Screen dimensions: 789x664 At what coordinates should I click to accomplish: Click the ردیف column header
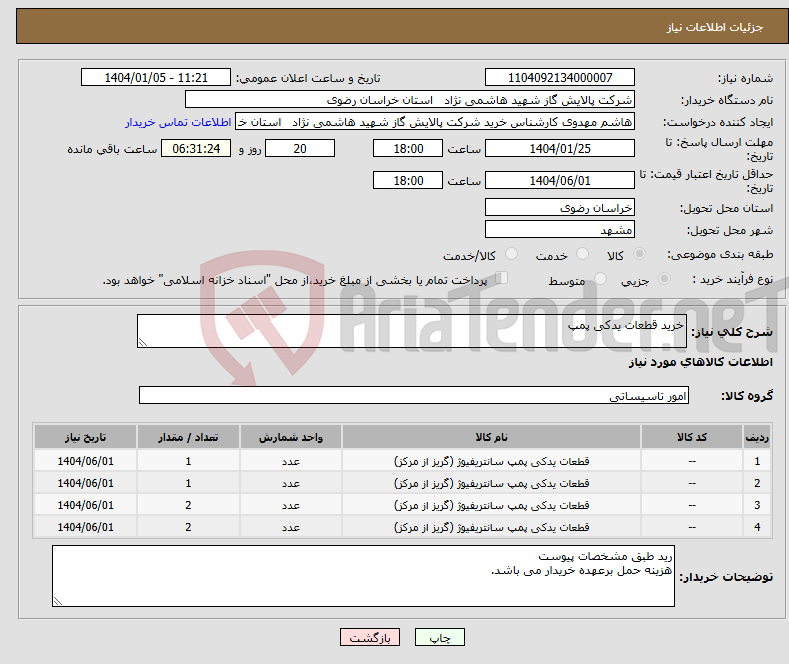(757, 437)
